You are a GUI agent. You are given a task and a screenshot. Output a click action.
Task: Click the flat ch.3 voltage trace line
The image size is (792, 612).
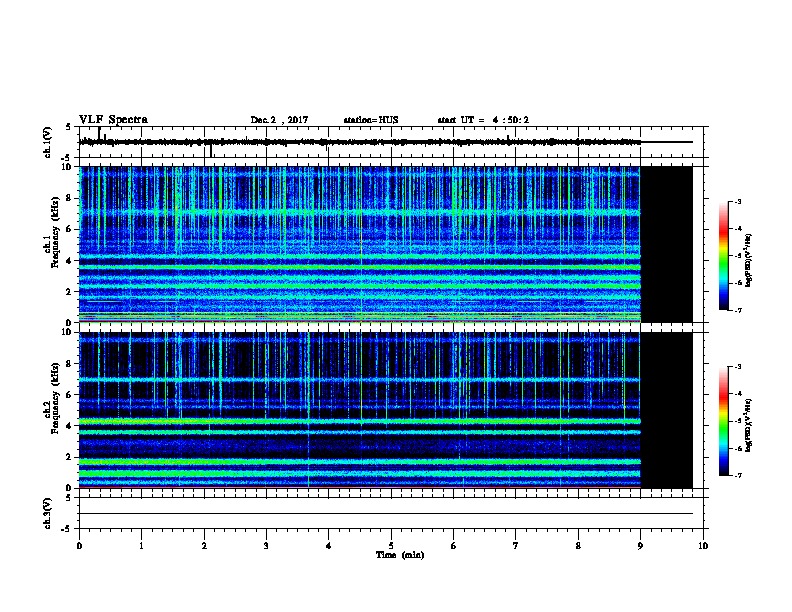pos(386,514)
